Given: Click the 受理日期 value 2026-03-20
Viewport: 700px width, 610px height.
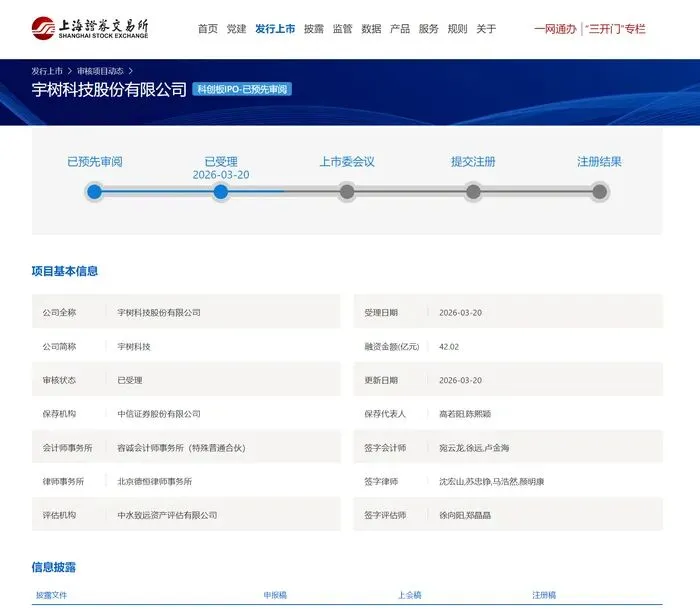Looking at the screenshot, I should coord(460,313).
